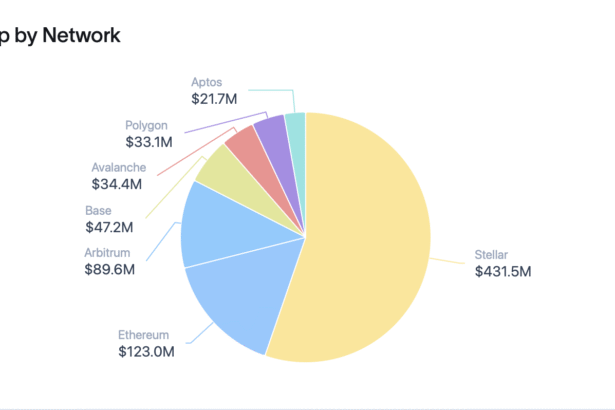This screenshot has width=615, height=410.
Task: Click the teal Aptos pie slice
Action: pos(296,130)
